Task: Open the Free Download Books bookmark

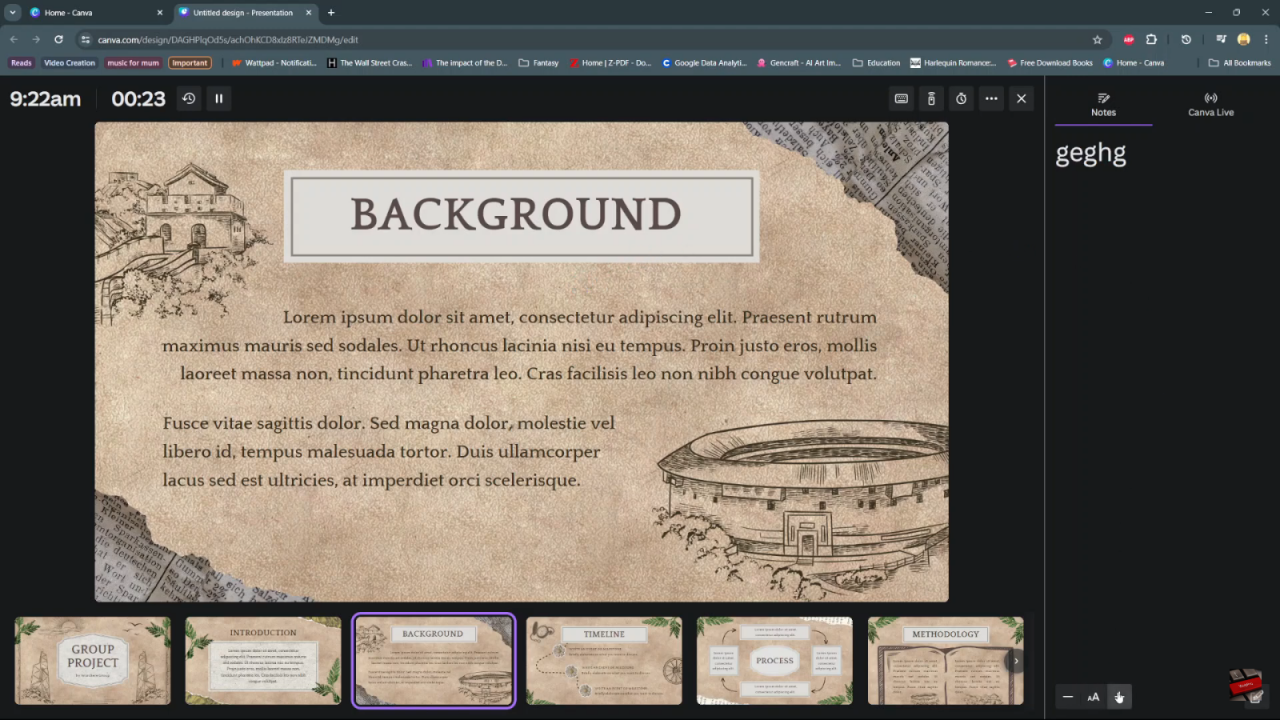Action: pyautogui.click(x=1050, y=63)
